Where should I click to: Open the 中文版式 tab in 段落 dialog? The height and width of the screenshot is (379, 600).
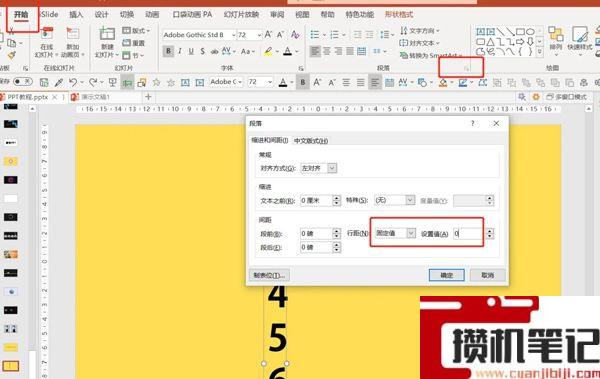click(x=311, y=141)
